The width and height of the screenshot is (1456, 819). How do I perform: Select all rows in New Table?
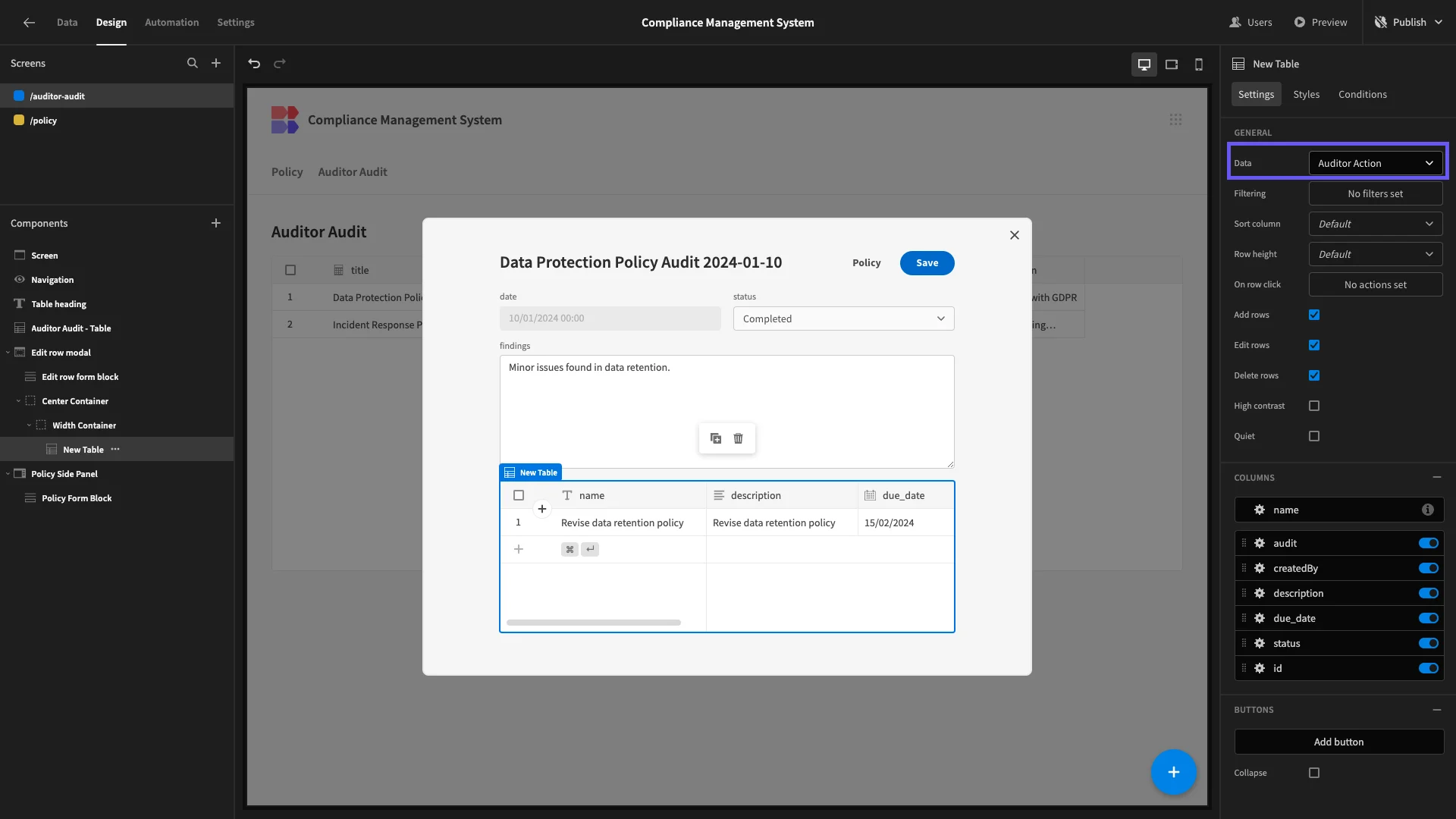click(519, 495)
